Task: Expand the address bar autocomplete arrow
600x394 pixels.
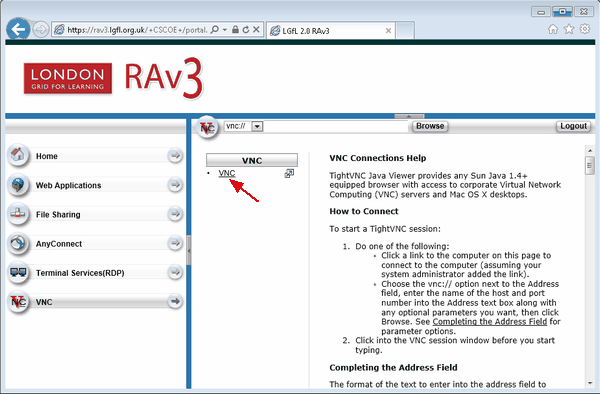Action: click(225, 29)
